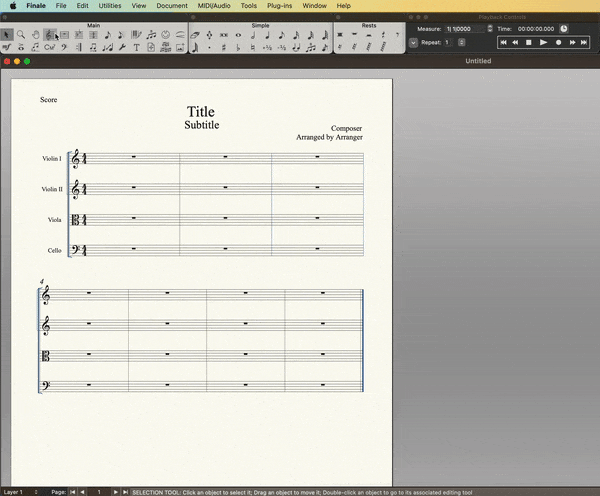
Task: Select the Hand Grabber tool
Action: pos(35,35)
